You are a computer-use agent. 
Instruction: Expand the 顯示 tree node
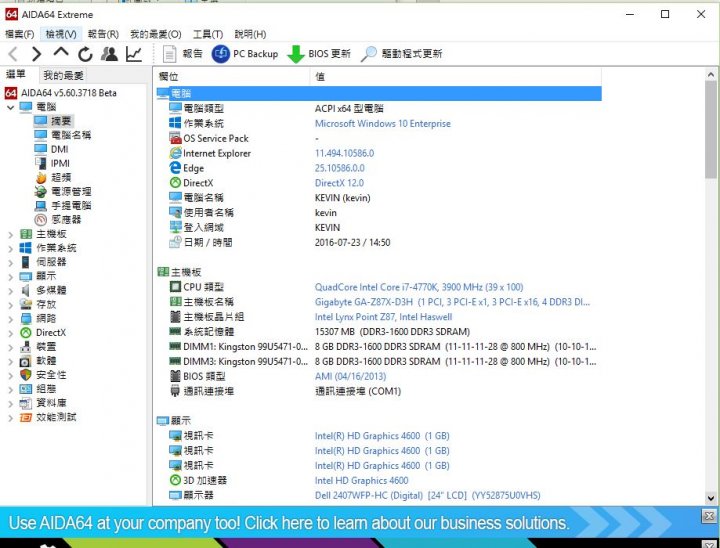tap(10, 277)
